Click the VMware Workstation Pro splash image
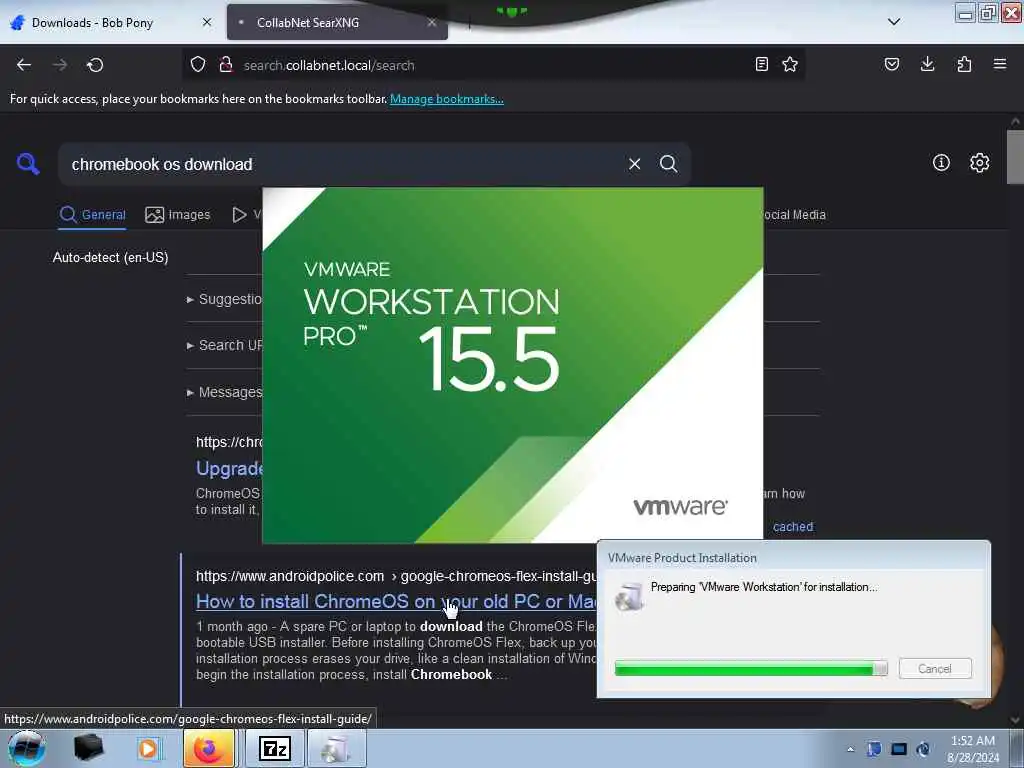 [x=512, y=364]
